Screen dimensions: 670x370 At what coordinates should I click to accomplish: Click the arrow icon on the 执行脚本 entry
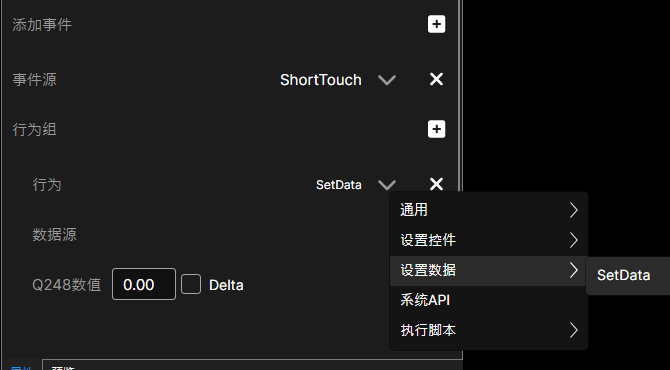[573, 330]
